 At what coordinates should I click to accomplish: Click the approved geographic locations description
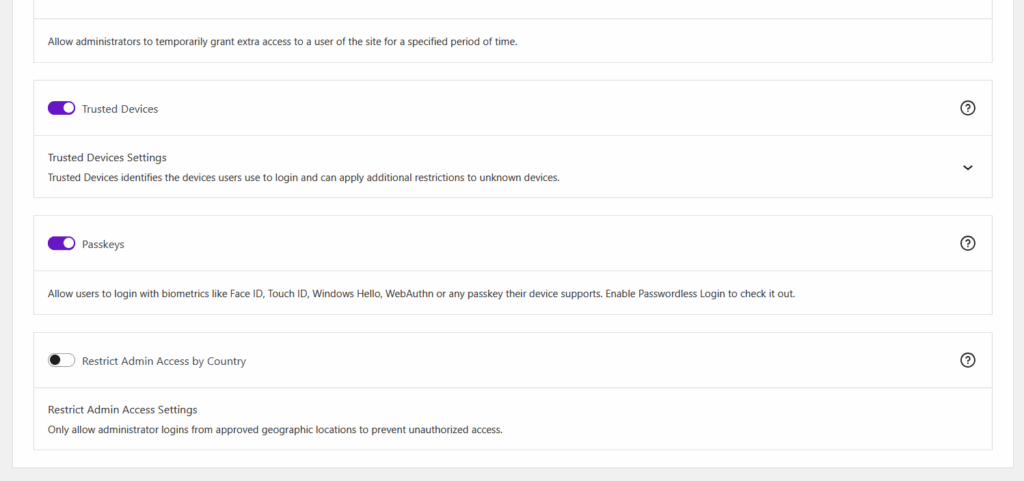275,429
